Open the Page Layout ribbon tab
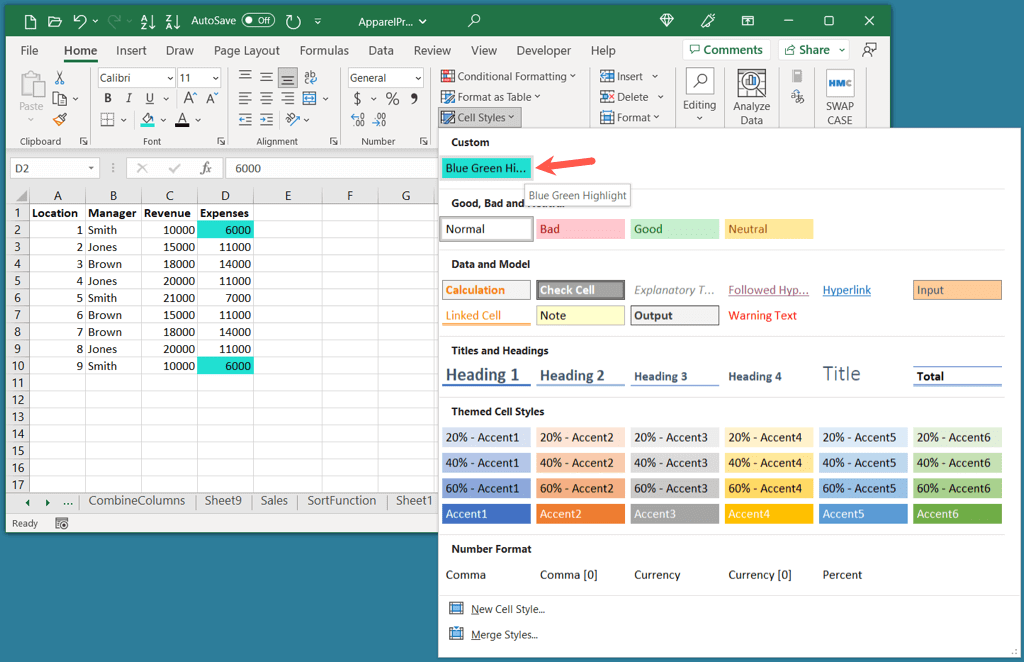The image size is (1024, 662). (246, 51)
